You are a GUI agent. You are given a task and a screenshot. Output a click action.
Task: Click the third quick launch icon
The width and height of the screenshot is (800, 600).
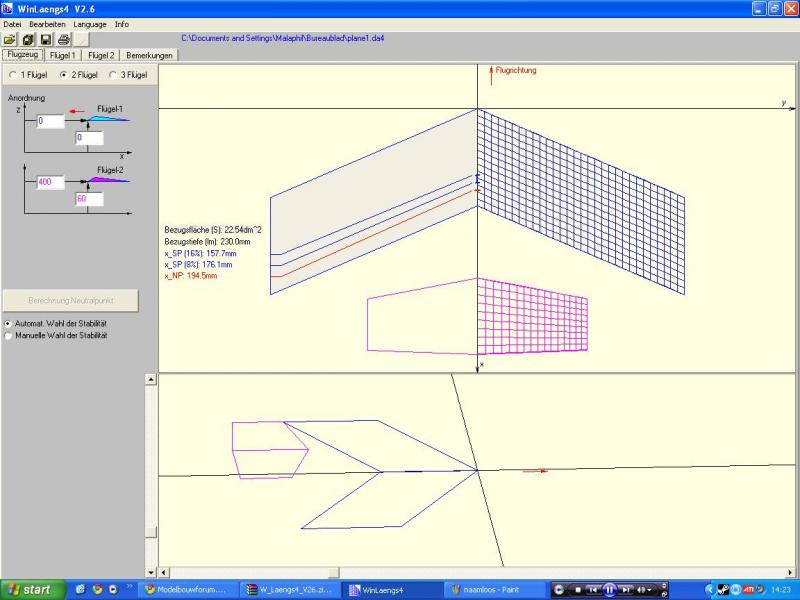[113, 590]
